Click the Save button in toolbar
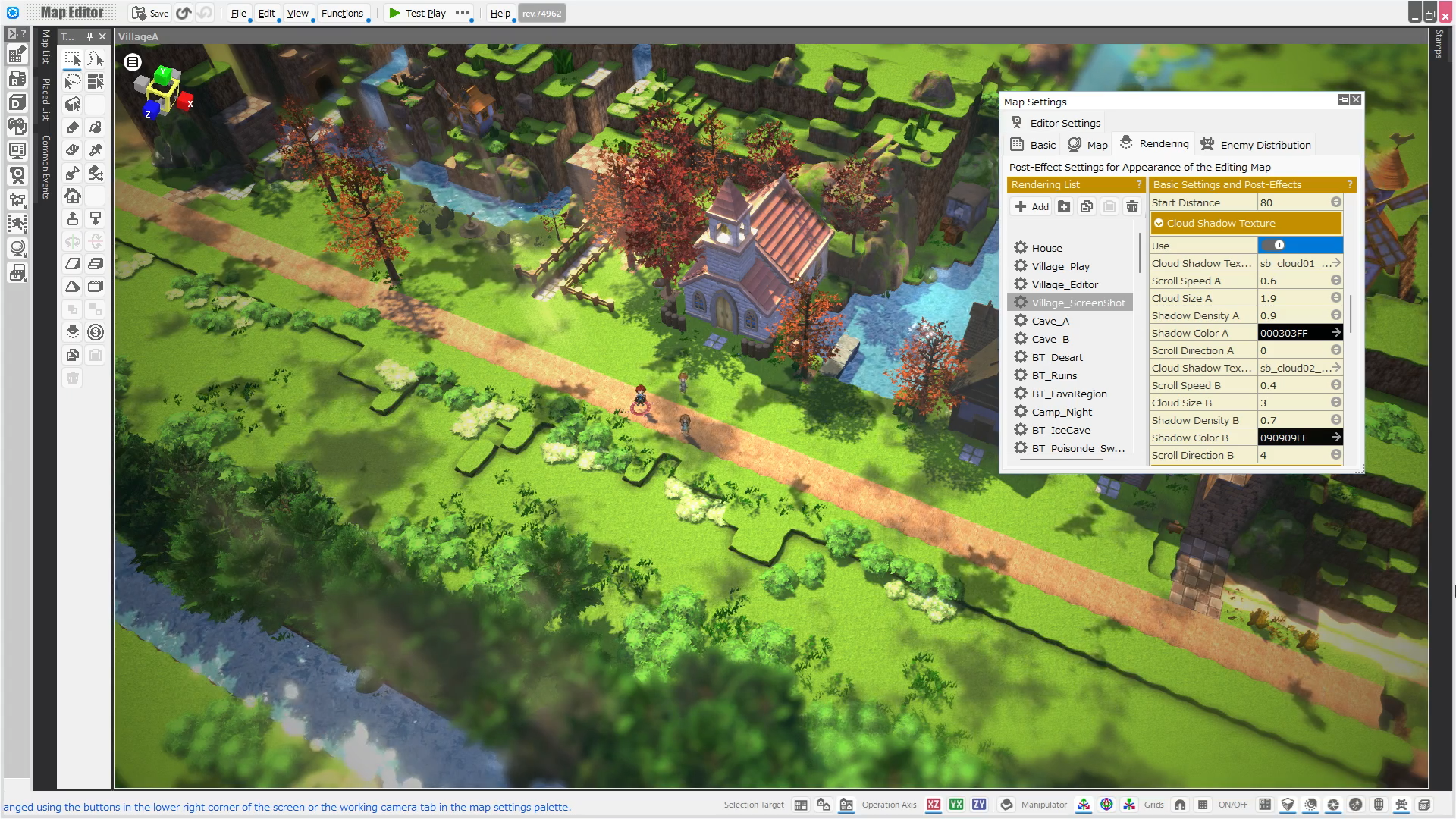 click(150, 13)
